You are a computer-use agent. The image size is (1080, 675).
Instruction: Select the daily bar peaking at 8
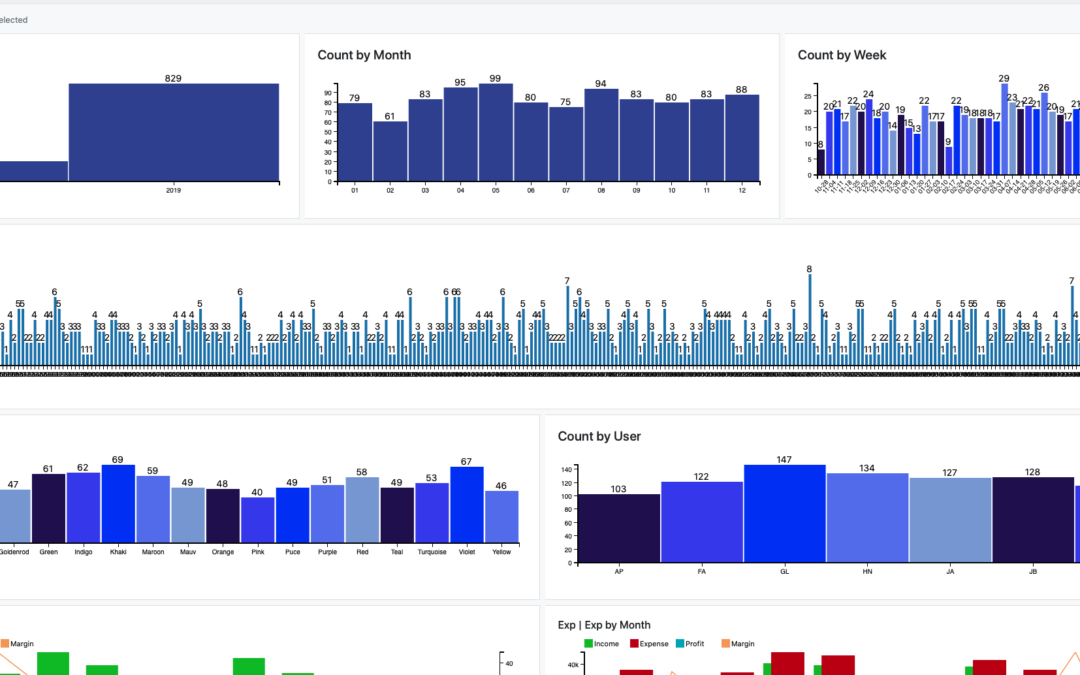[809, 320]
